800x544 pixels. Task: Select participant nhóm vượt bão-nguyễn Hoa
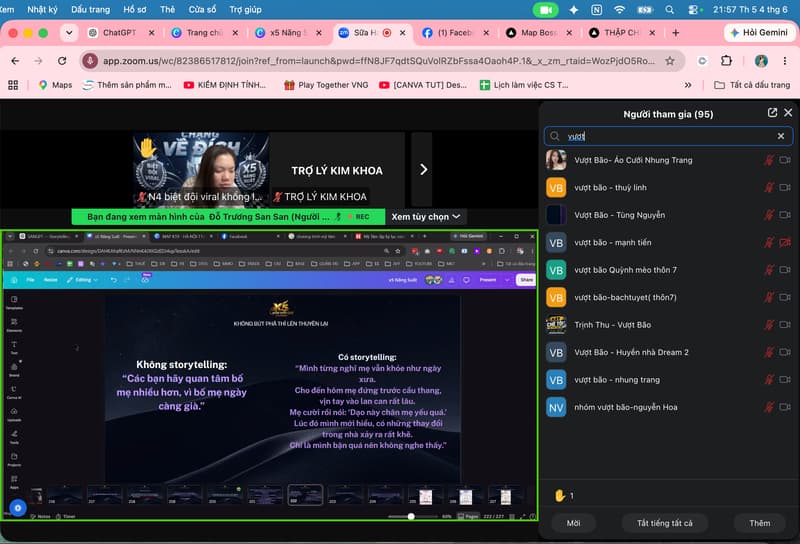click(668, 407)
